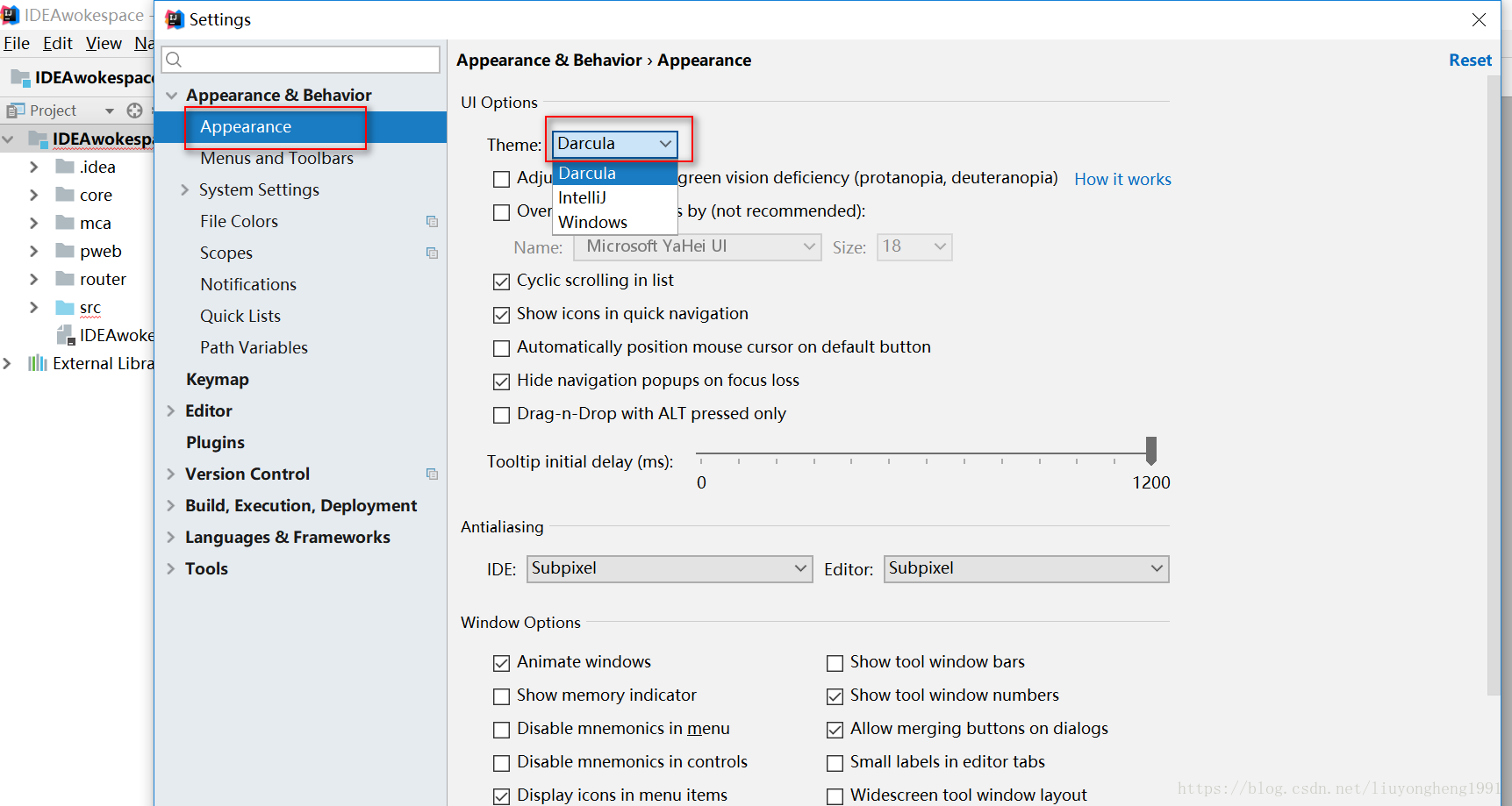Open the File menu
This screenshot has height=806, width=1512.
coord(17,43)
